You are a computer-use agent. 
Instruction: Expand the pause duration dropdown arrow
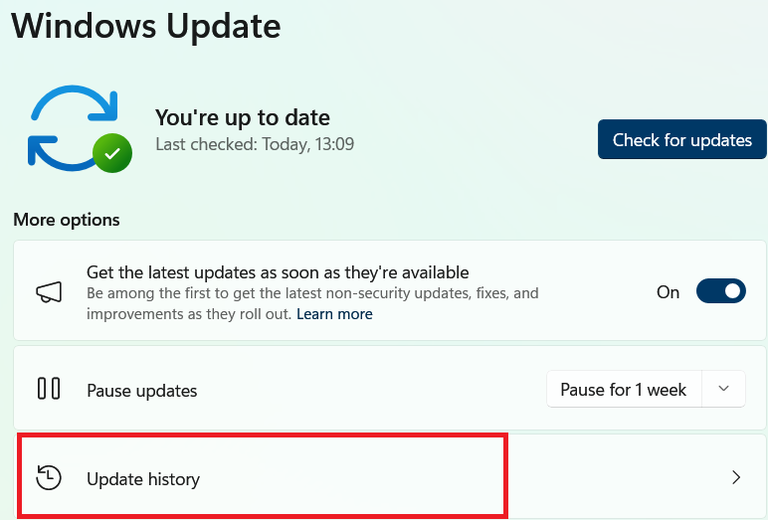click(x=725, y=389)
